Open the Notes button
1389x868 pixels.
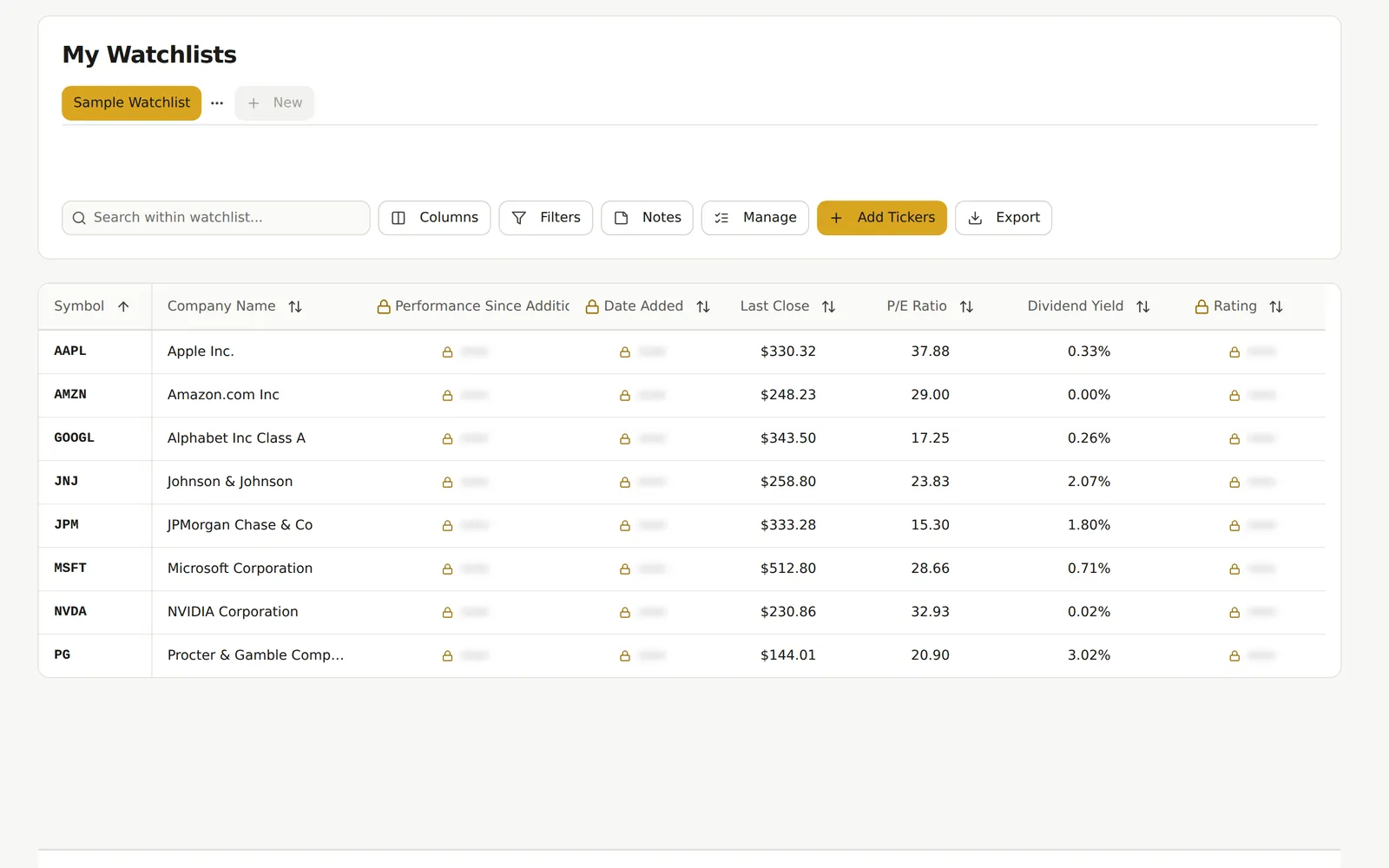point(647,218)
